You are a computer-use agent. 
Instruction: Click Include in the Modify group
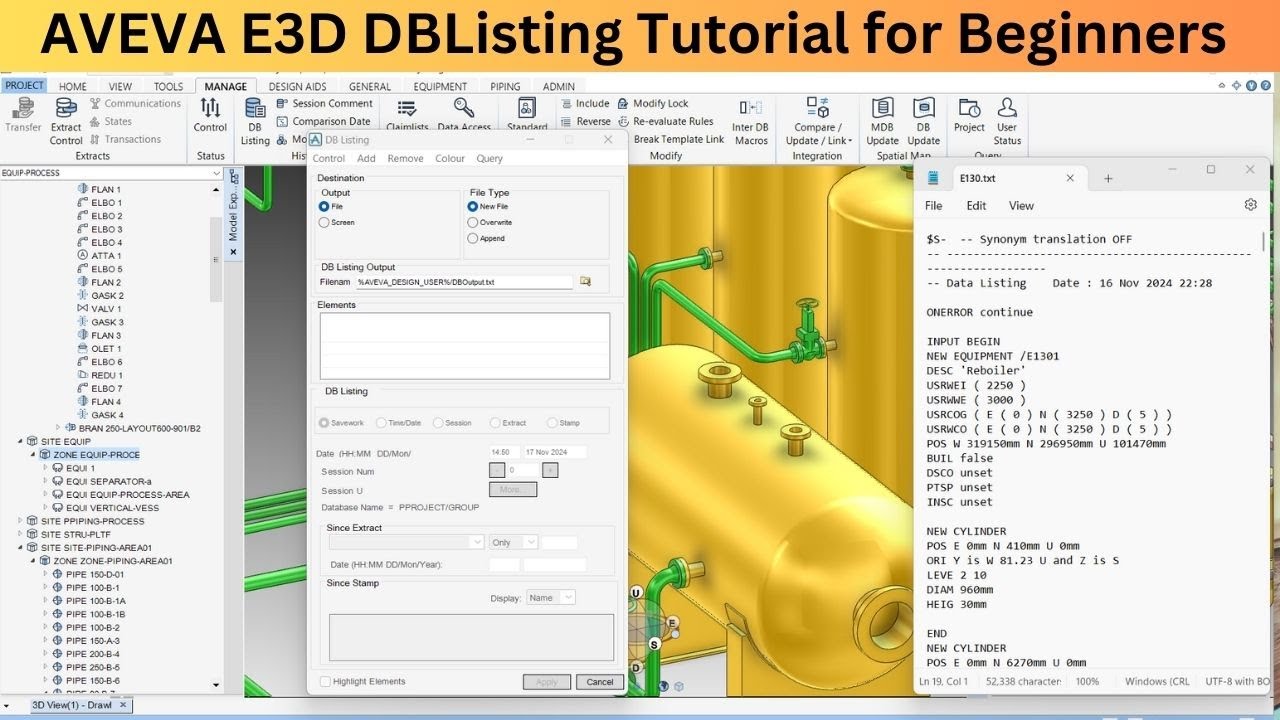(x=584, y=103)
